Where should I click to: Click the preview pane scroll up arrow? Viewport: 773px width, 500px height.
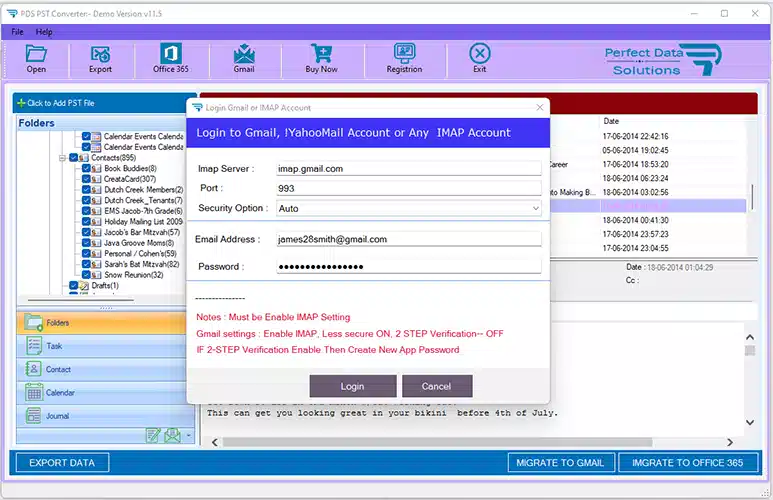[x=750, y=337]
